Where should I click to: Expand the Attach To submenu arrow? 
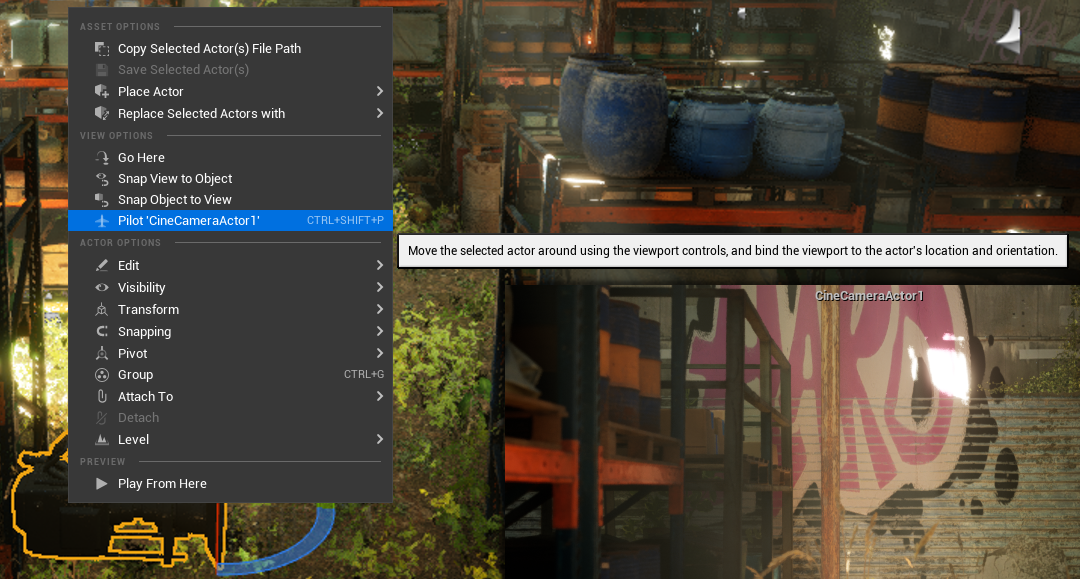380,397
